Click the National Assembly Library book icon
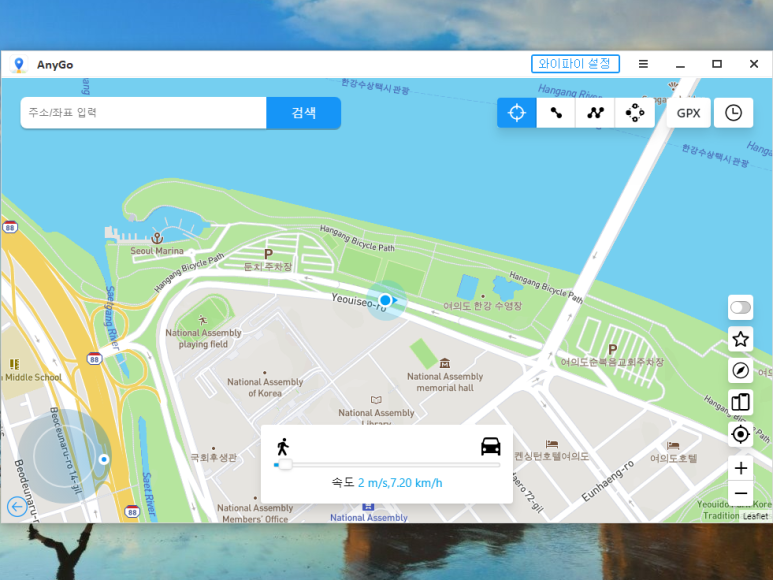 pyautogui.click(x=376, y=400)
